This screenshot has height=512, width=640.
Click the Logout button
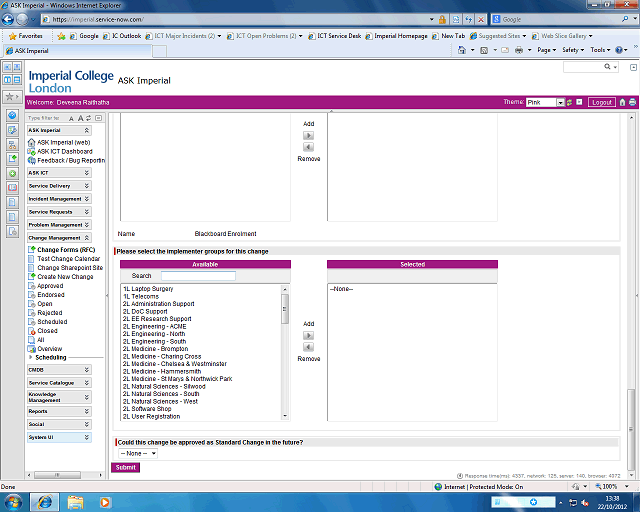(x=601, y=102)
